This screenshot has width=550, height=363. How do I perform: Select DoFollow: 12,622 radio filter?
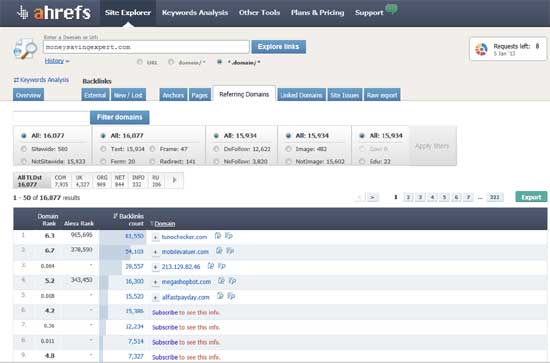(x=216, y=149)
